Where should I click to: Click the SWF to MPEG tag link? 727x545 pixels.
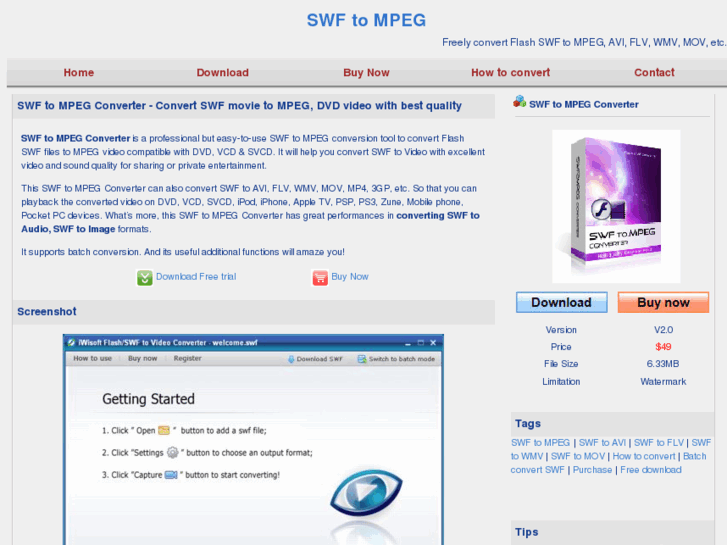click(x=540, y=442)
